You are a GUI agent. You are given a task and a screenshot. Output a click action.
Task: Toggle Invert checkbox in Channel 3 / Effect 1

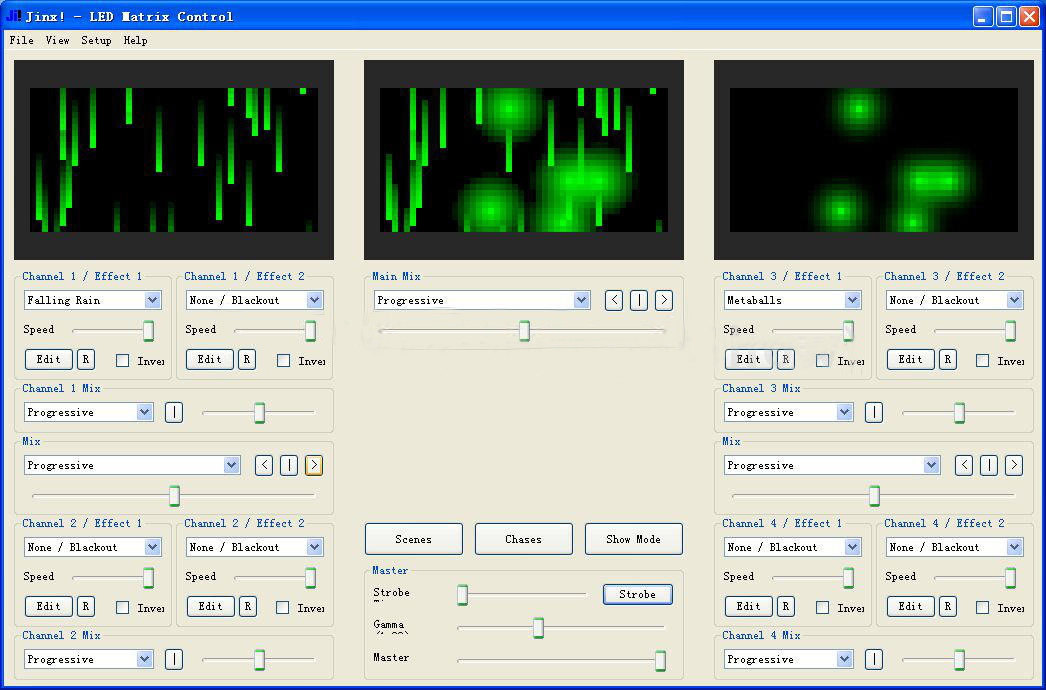(823, 360)
